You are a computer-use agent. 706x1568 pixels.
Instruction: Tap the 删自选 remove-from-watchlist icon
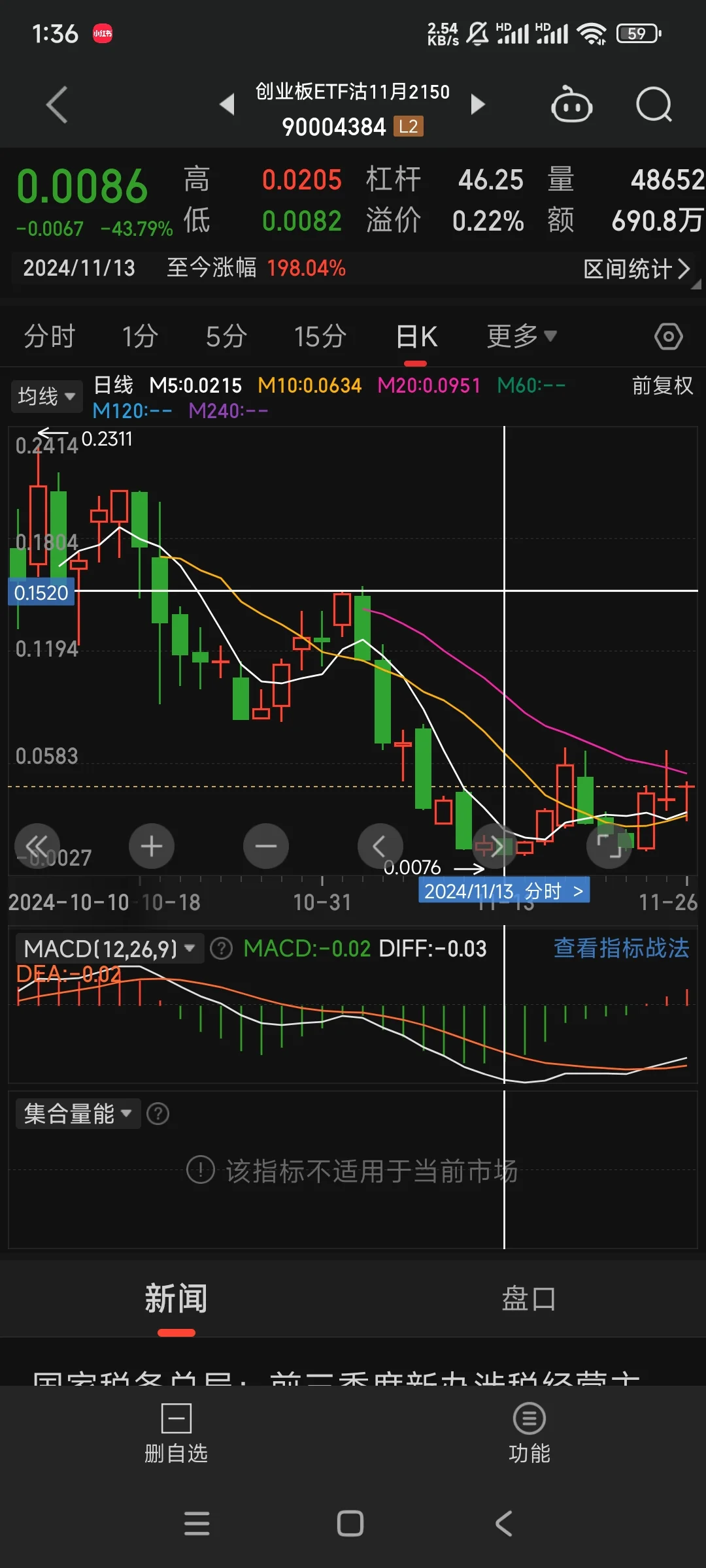tap(176, 1418)
